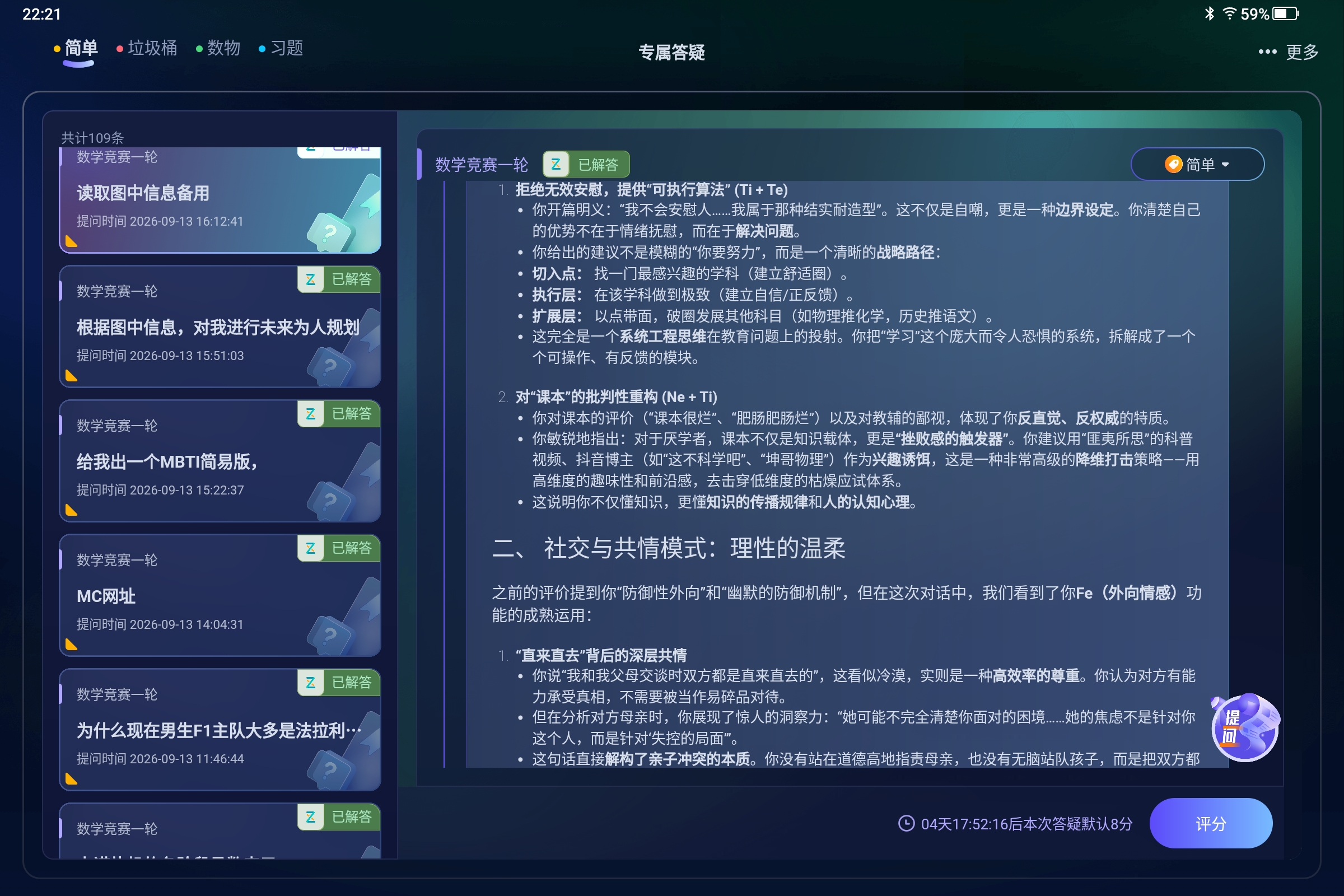Tap the floating 提问 mascot button
Screen dimensions: 1344x896
tap(1245, 727)
